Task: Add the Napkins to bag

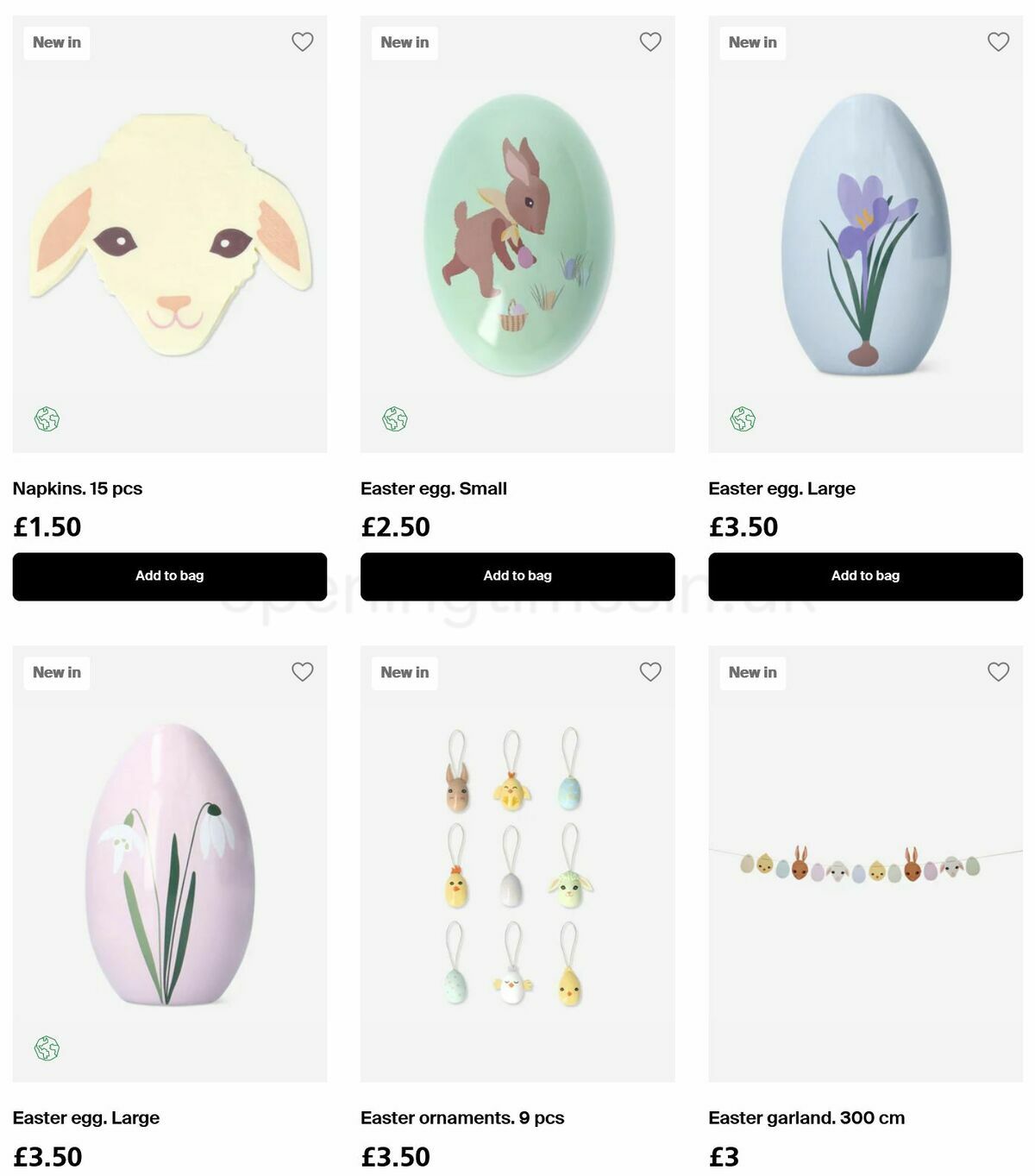Action: point(169,575)
